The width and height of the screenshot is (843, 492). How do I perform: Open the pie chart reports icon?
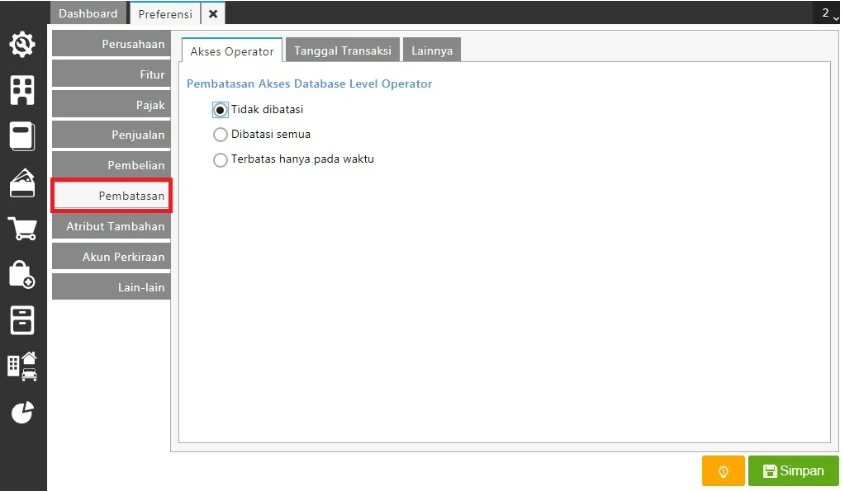[22, 412]
